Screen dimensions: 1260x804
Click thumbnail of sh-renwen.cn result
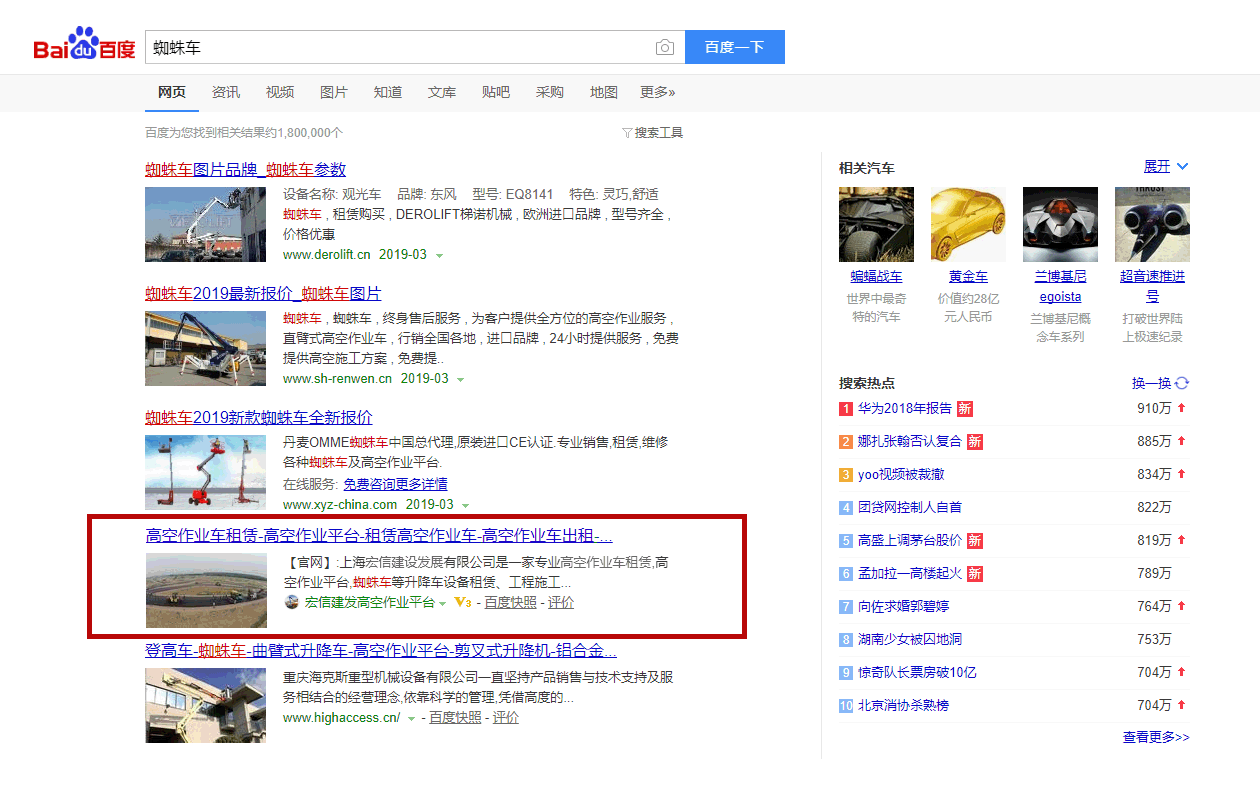[205, 348]
